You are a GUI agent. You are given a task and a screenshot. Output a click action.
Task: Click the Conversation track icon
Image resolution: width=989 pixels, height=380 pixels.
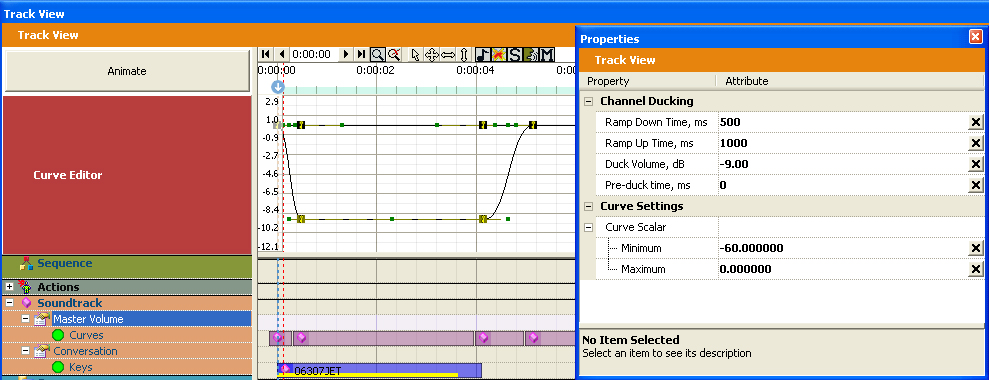[x=42, y=351]
